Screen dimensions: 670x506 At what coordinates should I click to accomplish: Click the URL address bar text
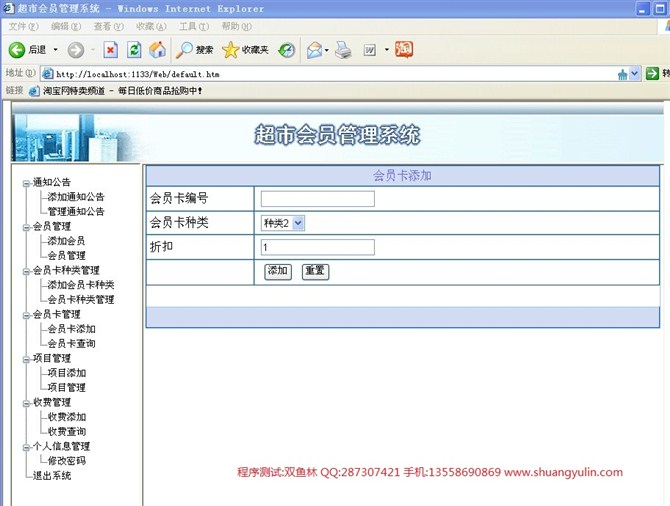click(x=138, y=74)
